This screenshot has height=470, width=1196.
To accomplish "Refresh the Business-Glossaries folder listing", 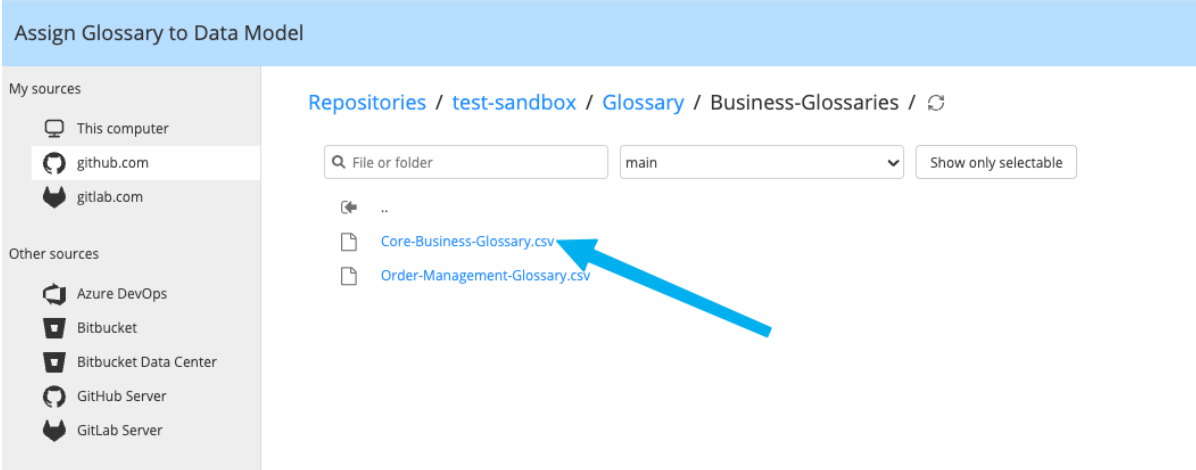I will 936,103.
